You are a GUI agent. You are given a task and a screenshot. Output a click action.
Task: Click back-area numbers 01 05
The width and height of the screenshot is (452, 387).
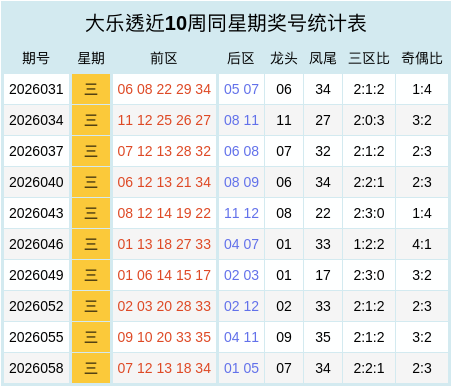241,368
